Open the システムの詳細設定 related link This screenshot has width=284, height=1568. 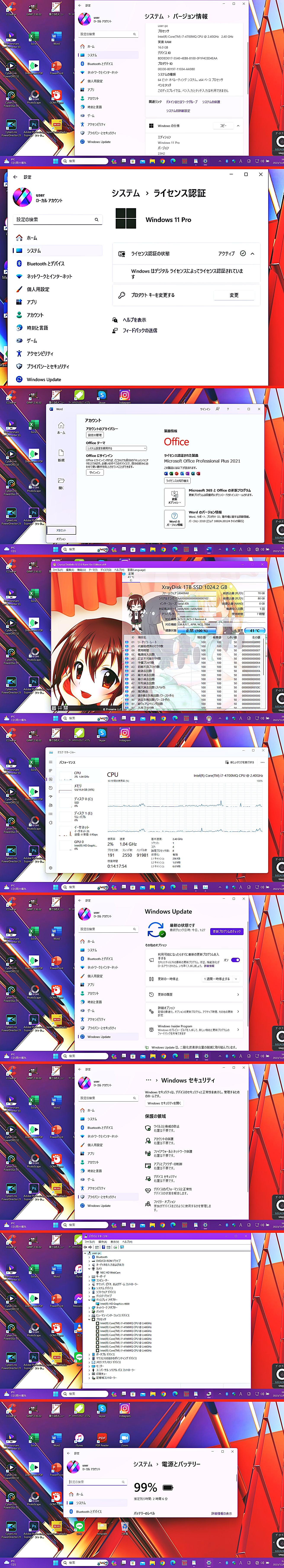(178, 111)
